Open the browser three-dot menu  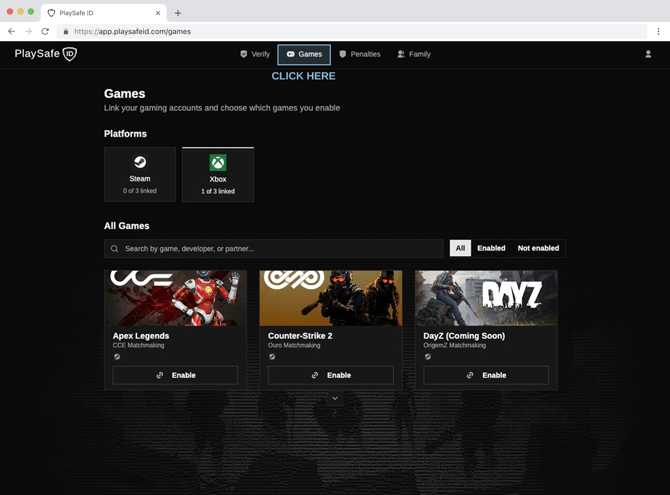[658, 31]
